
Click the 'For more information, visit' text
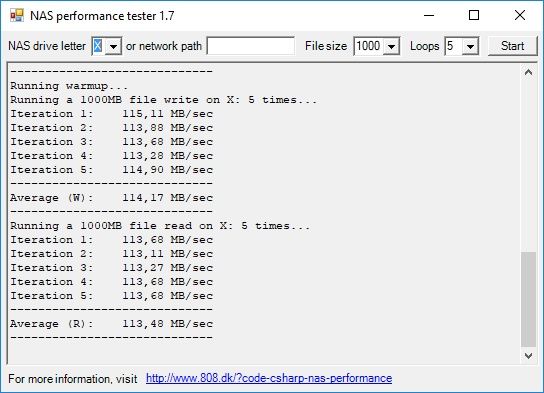click(x=73, y=379)
